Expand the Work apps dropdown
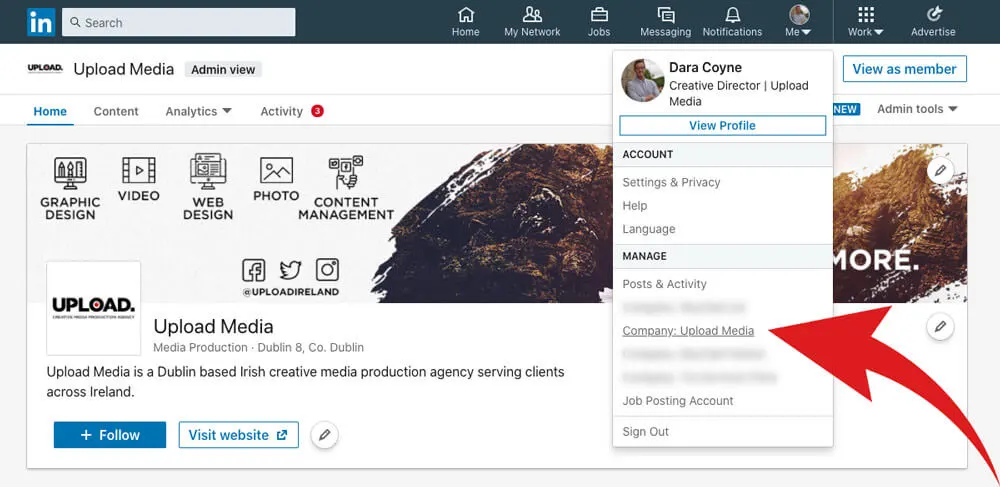The image size is (1000, 487). click(865, 22)
